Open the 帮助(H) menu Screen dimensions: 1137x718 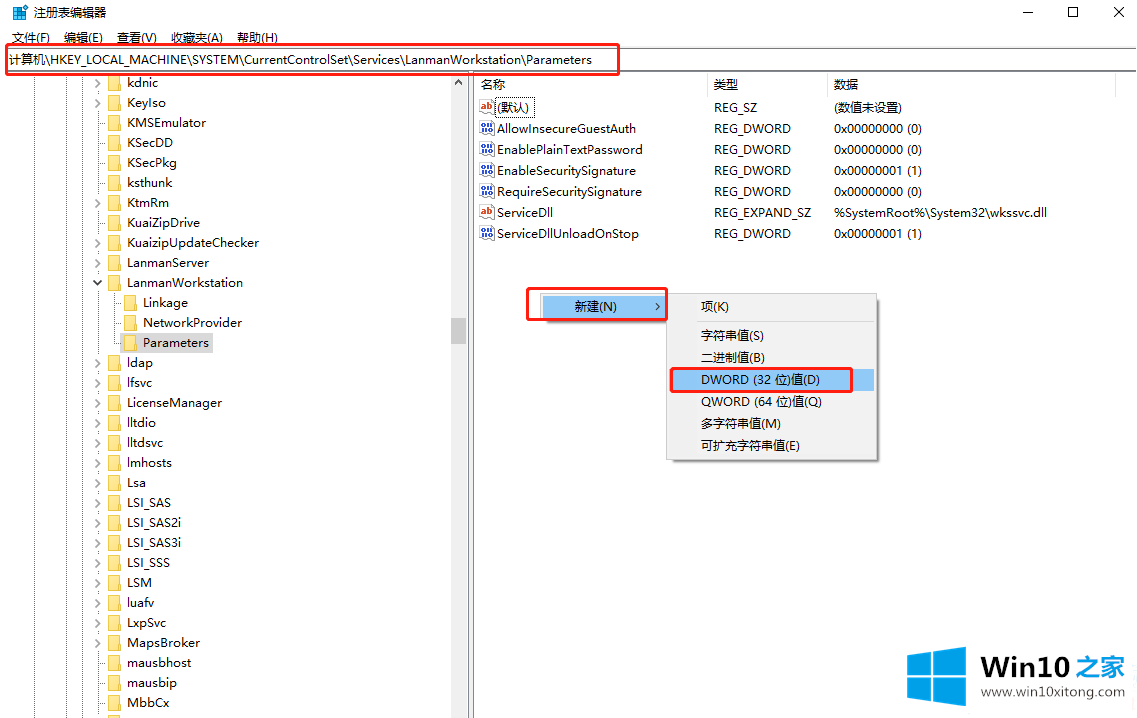[x=257, y=38]
